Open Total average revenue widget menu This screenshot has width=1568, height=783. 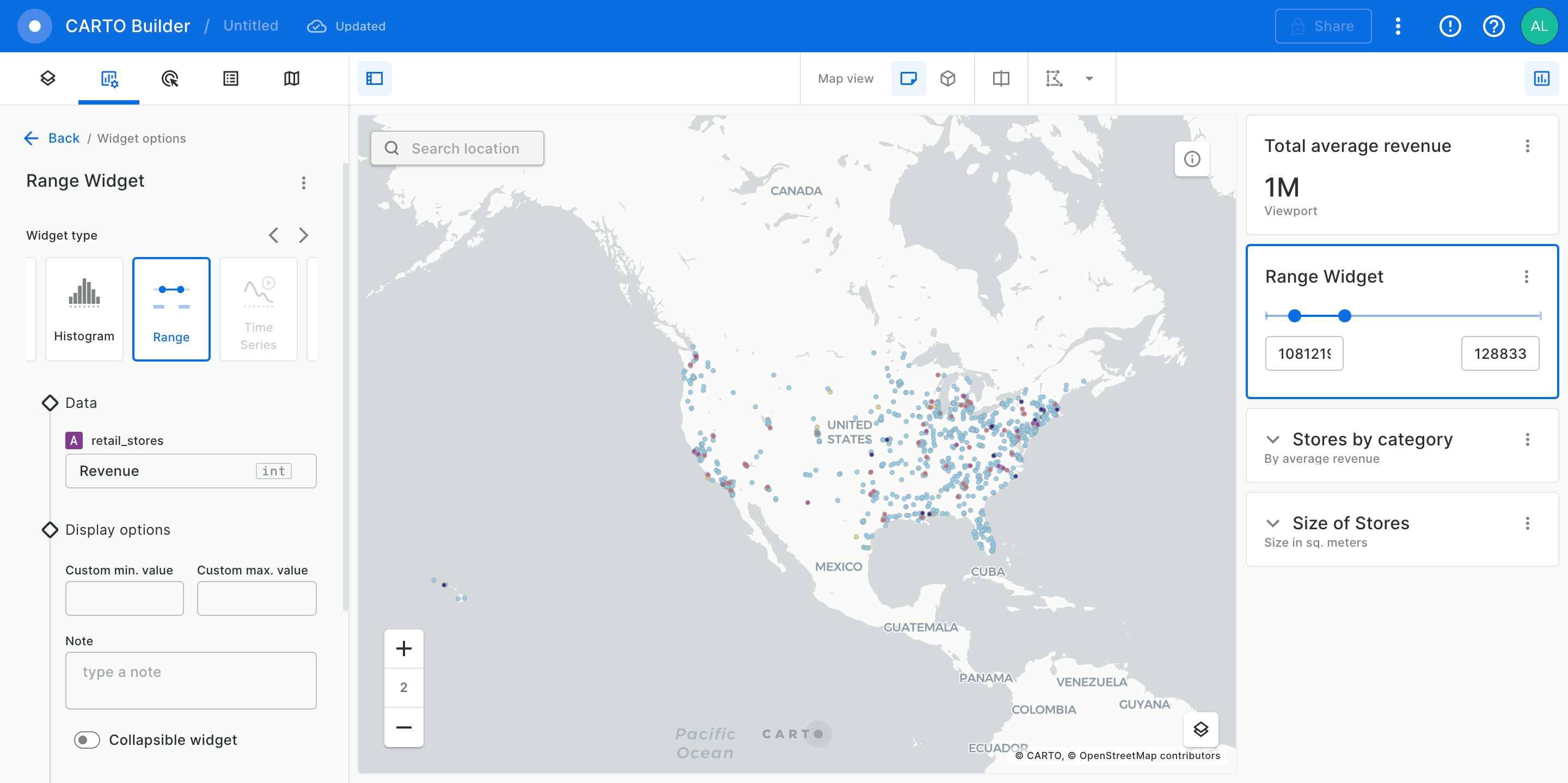(x=1527, y=145)
